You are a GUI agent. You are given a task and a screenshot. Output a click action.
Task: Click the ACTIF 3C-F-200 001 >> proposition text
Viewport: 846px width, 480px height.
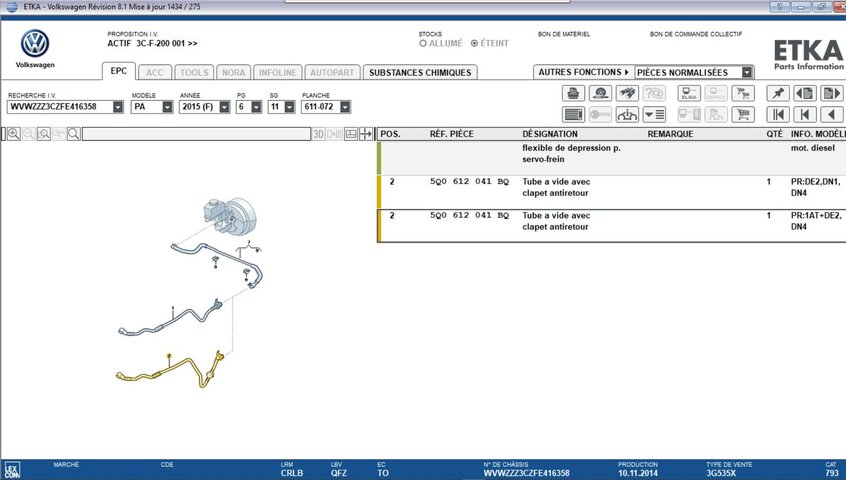152,44
